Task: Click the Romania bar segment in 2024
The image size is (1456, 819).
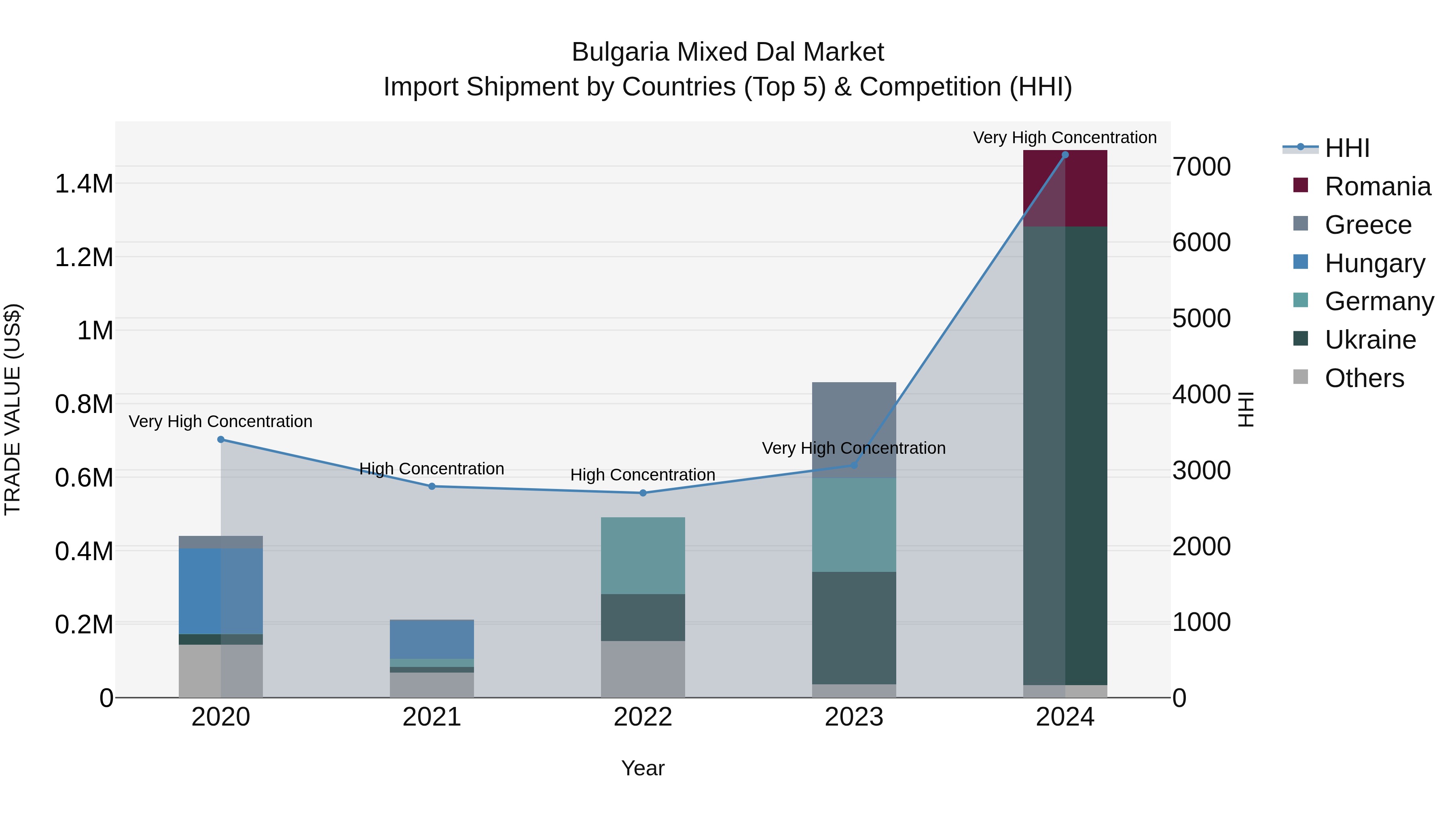Action: (x=1065, y=189)
